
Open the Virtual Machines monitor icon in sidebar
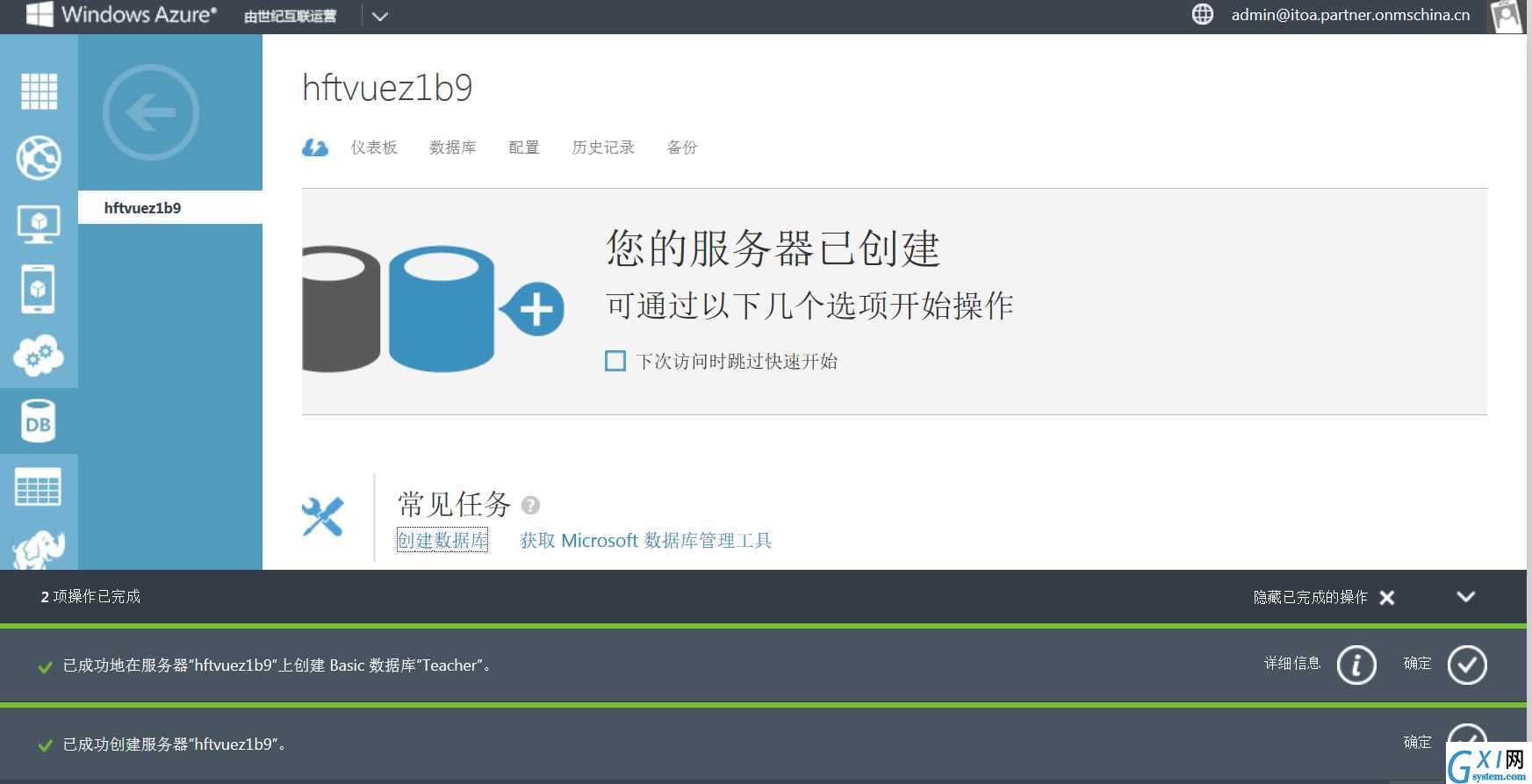pyautogui.click(x=39, y=225)
